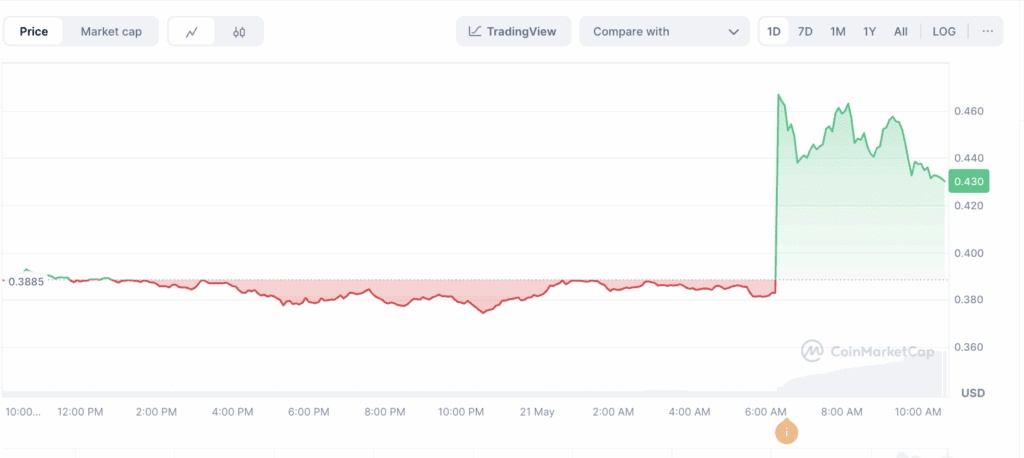Click the USD currency label

point(972,393)
